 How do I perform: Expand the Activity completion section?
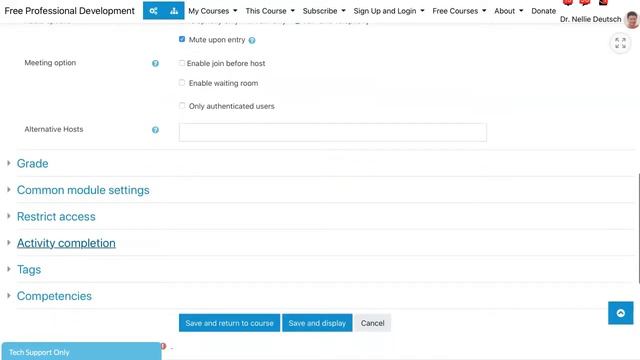[66, 243]
